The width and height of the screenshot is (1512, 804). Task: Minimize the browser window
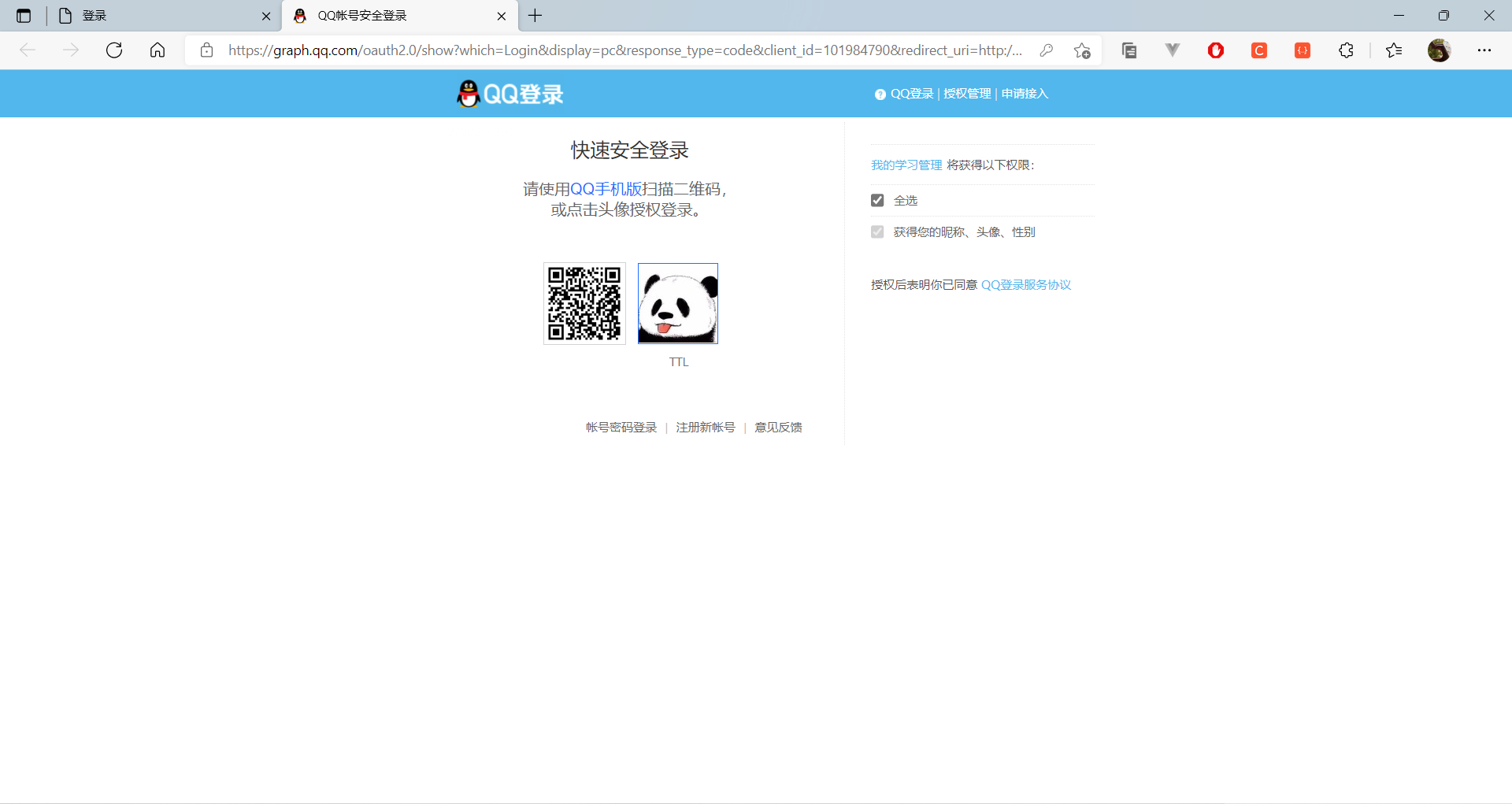[1399, 16]
